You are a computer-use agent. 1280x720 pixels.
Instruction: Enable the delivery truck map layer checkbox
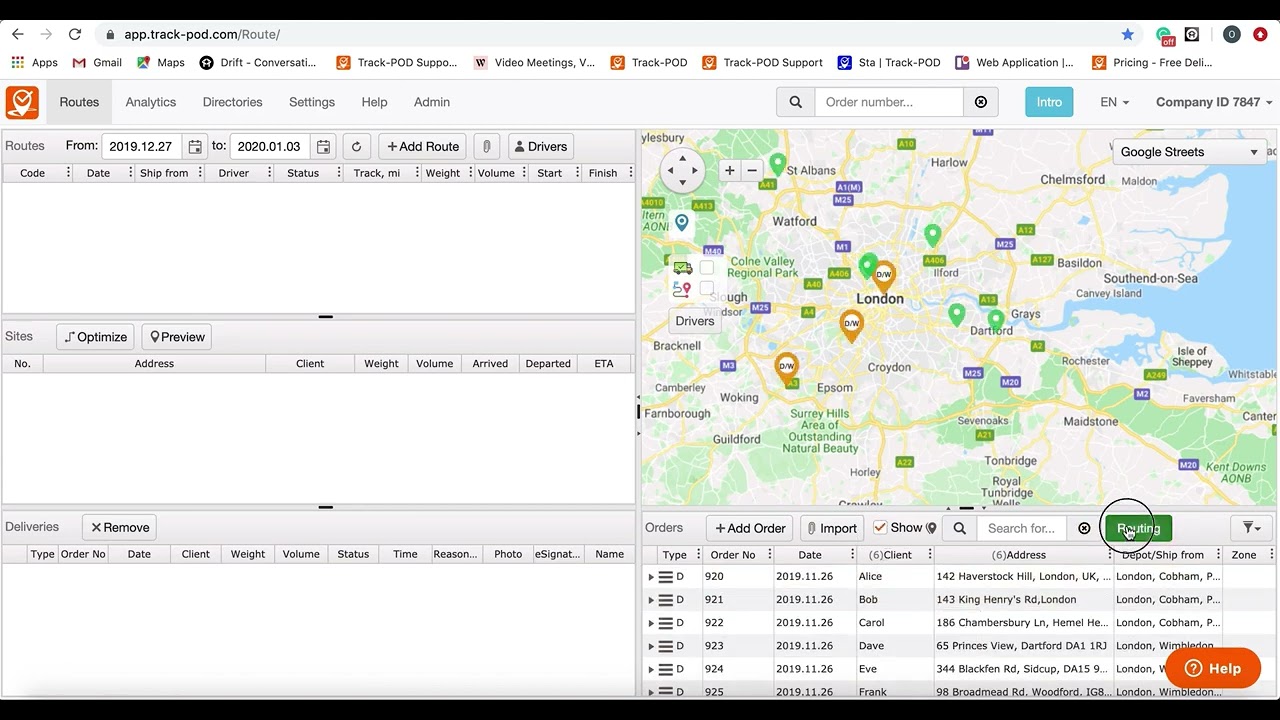pyautogui.click(x=706, y=268)
